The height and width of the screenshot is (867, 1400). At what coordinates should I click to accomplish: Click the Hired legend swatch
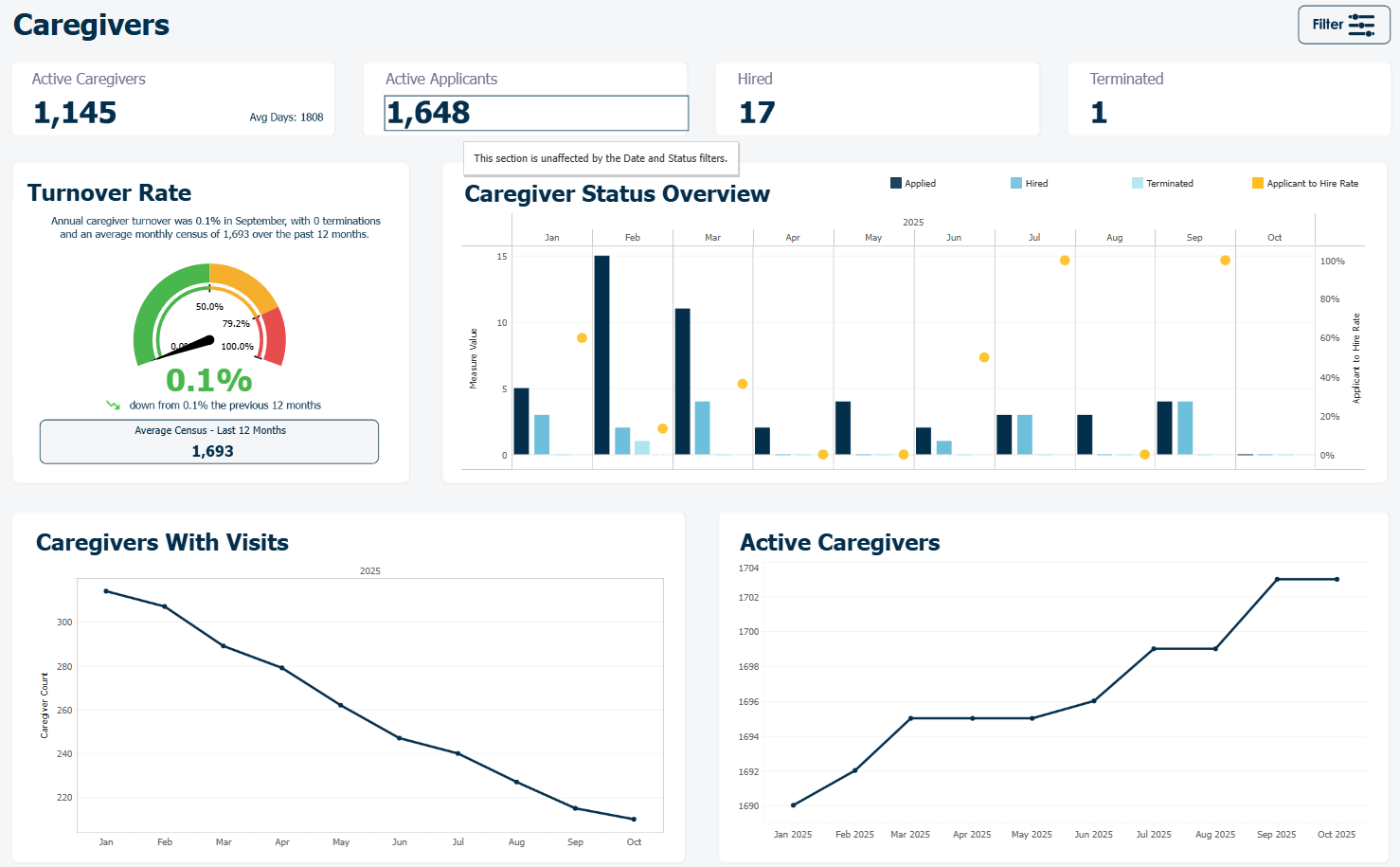pos(1016,183)
